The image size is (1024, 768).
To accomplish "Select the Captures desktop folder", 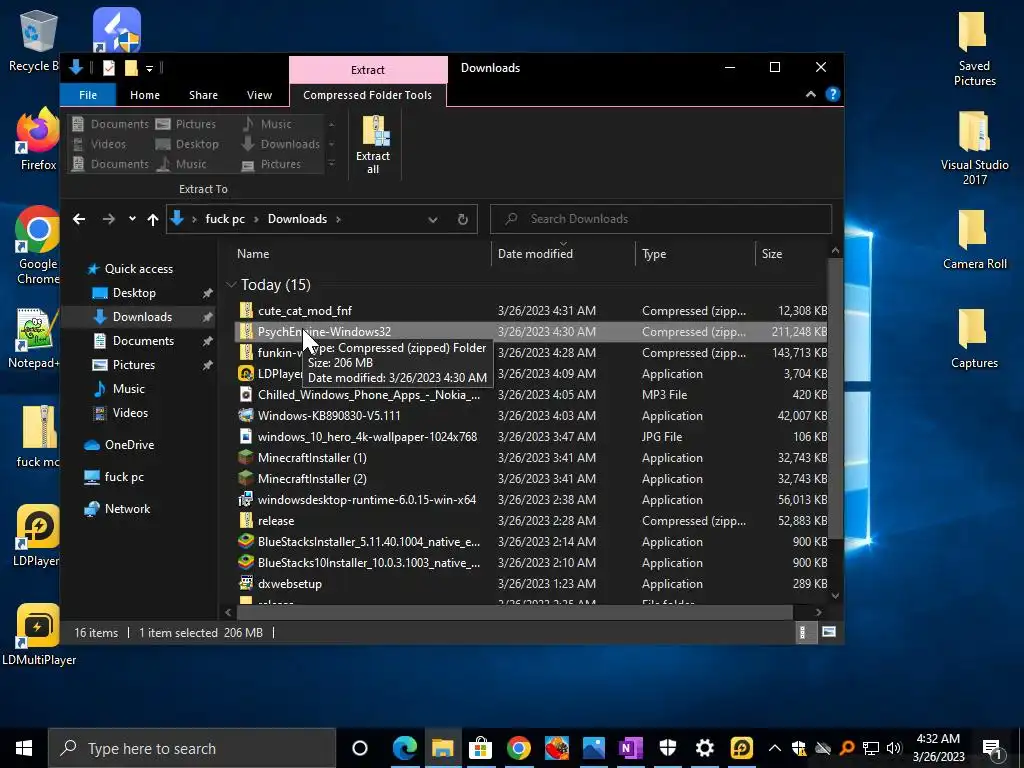I will point(974,339).
